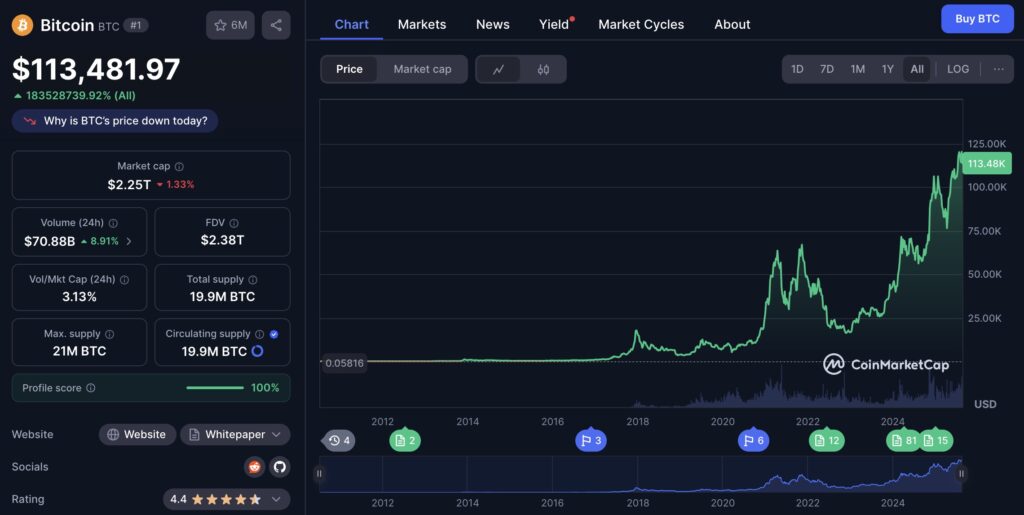The height and width of the screenshot is (515, 1024).
Task: Click the 113.48K current price label
Action: click(987, 163)
